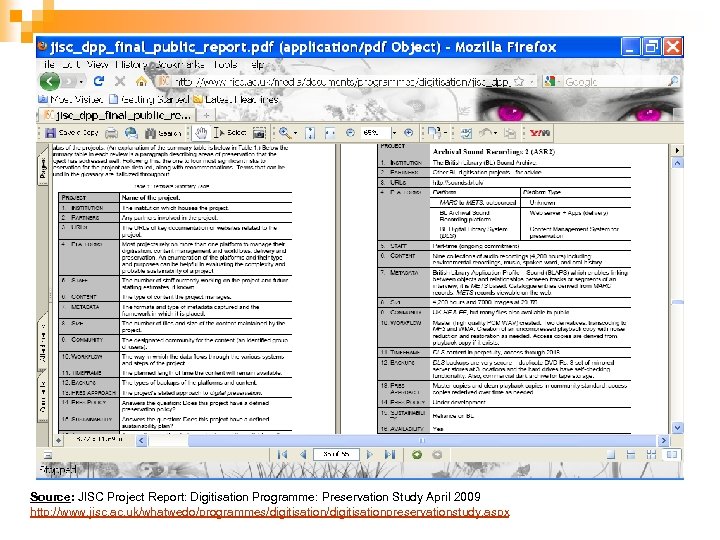Bookmark page using the star icon

click(519, 82)
